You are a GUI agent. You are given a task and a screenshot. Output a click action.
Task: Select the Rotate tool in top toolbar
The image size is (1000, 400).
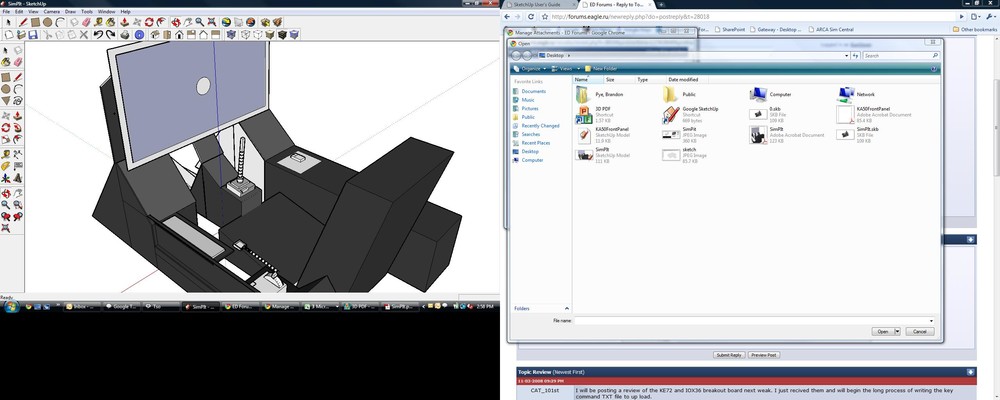(149, 22)
